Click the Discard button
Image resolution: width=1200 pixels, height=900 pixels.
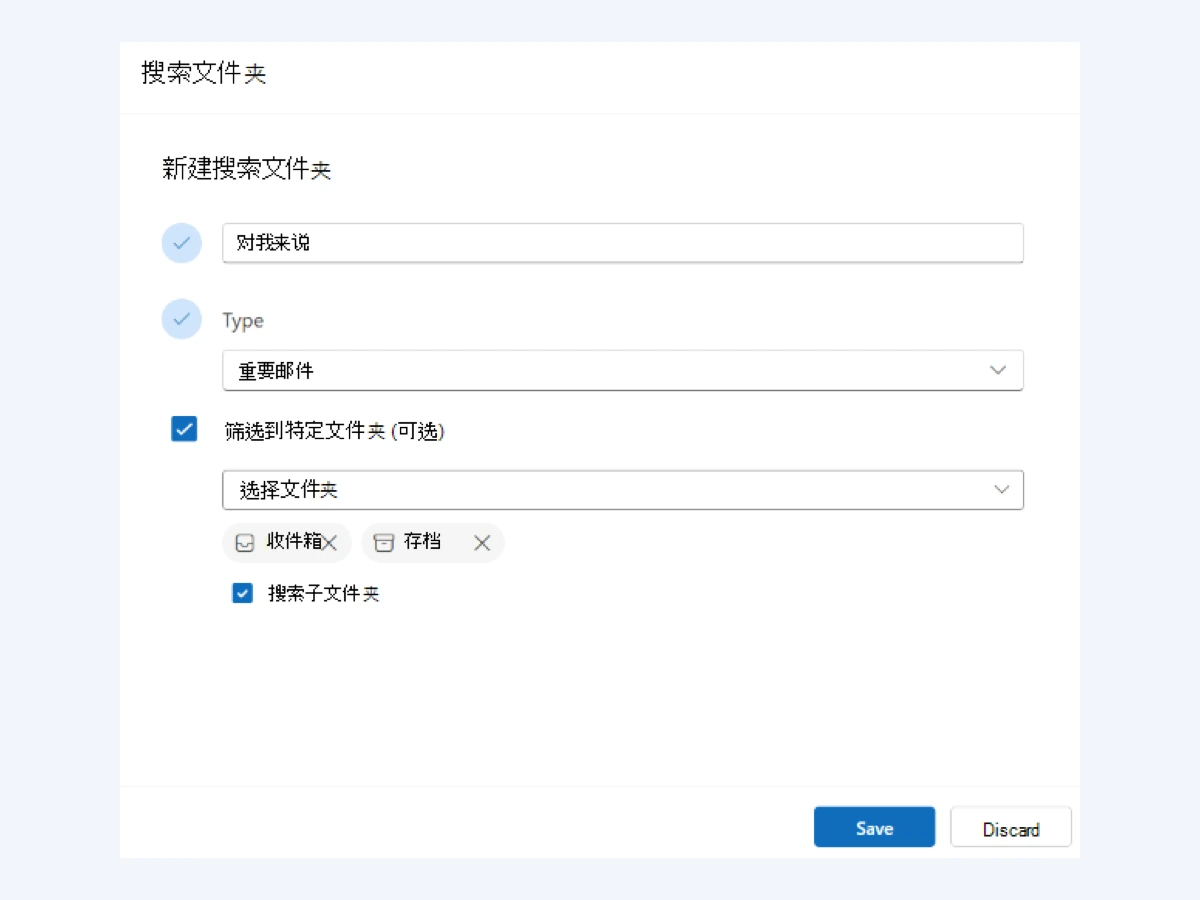click(x=1011, y=827)
